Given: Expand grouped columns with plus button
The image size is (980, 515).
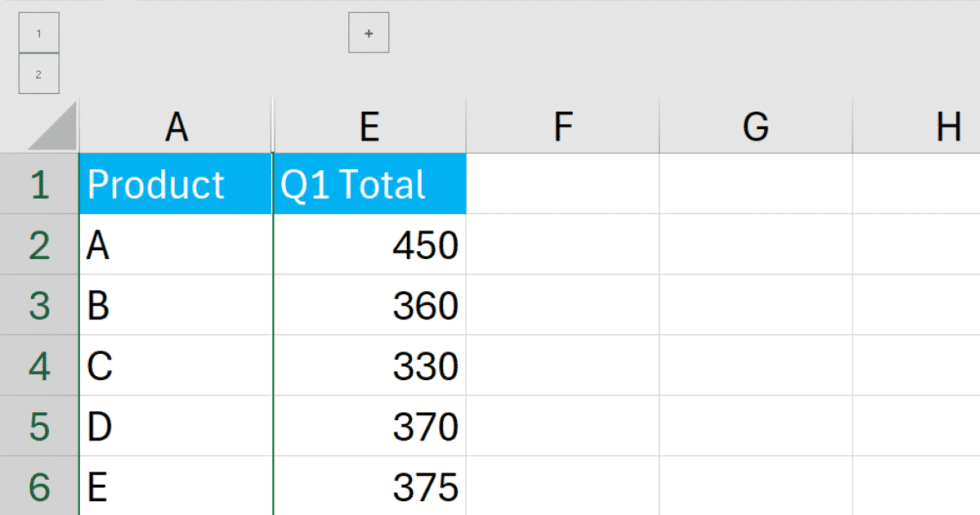Looking at the screenshot, I should pos(369,32).
